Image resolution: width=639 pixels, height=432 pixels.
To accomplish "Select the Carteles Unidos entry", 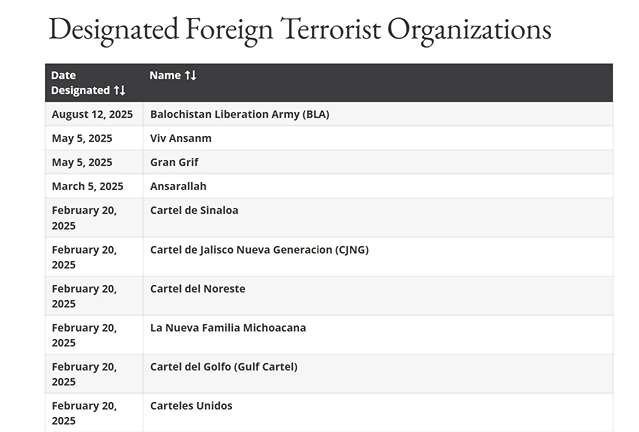I will tap(191, 406).
